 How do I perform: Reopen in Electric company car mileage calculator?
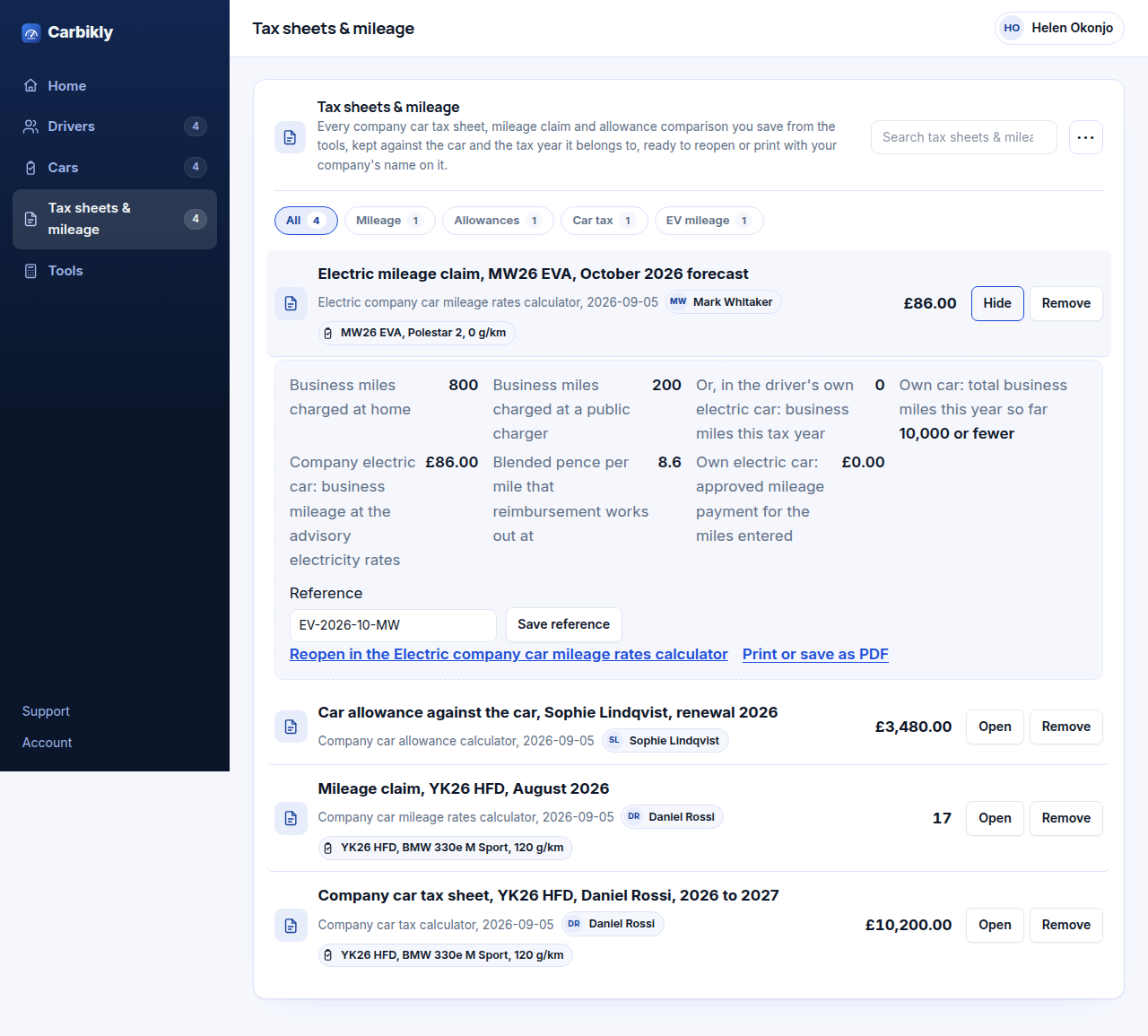tap(509, 654)
